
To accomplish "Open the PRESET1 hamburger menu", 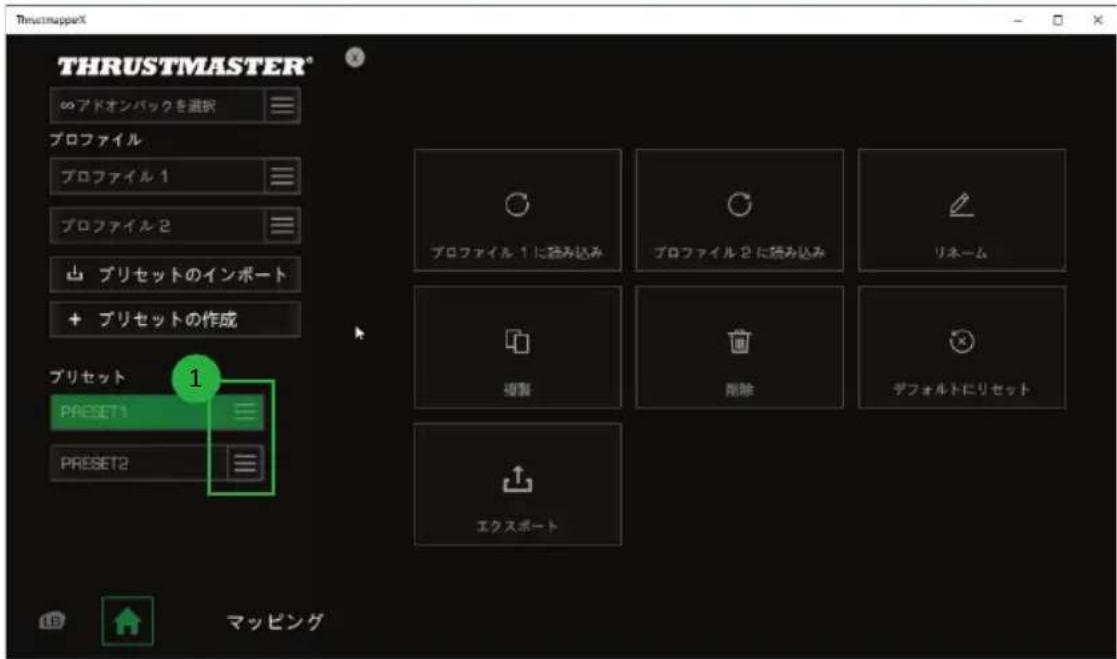I will click(245, 412).
